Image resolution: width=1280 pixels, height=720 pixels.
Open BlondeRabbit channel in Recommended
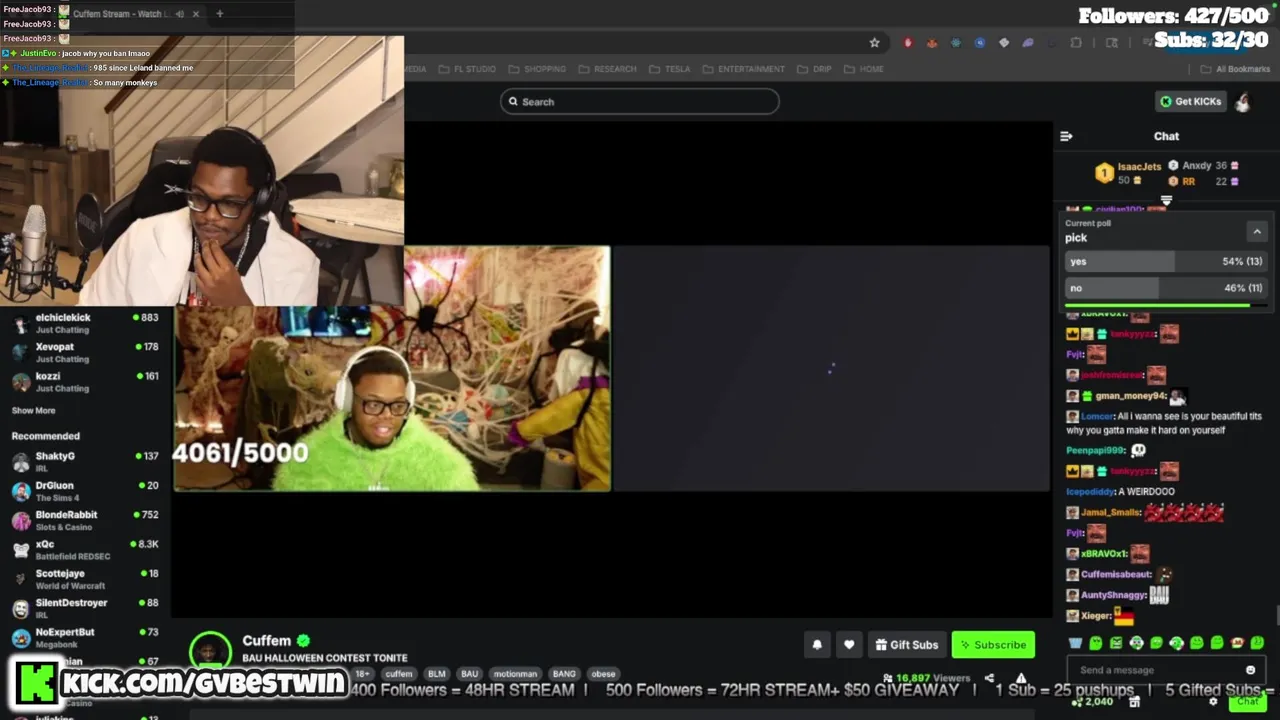(85, 520)
